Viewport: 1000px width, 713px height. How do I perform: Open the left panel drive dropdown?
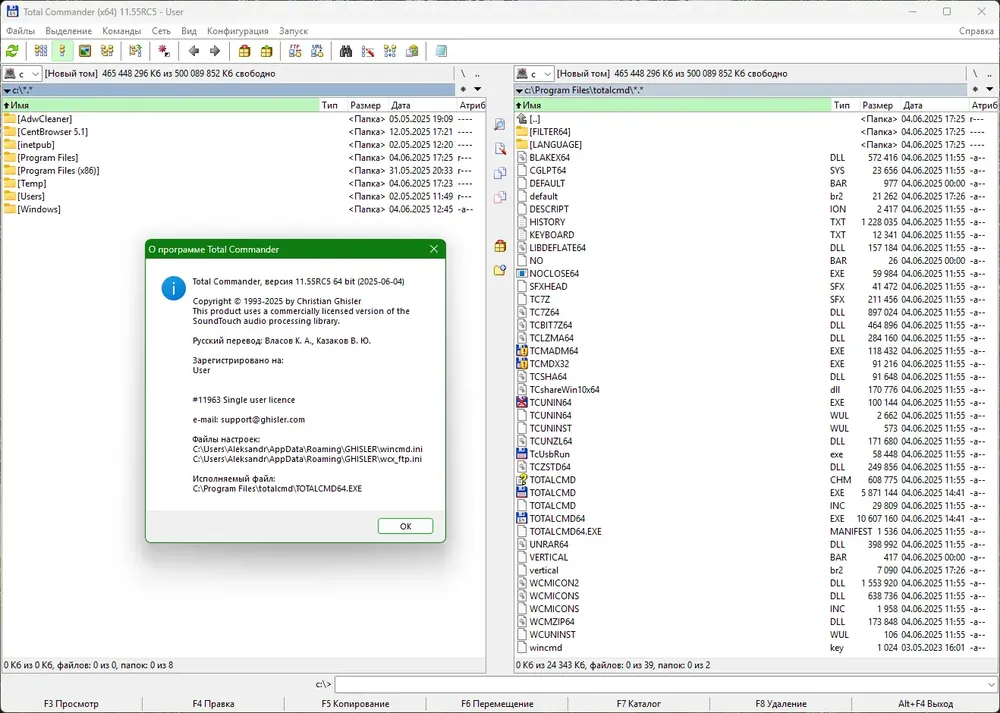22,74
